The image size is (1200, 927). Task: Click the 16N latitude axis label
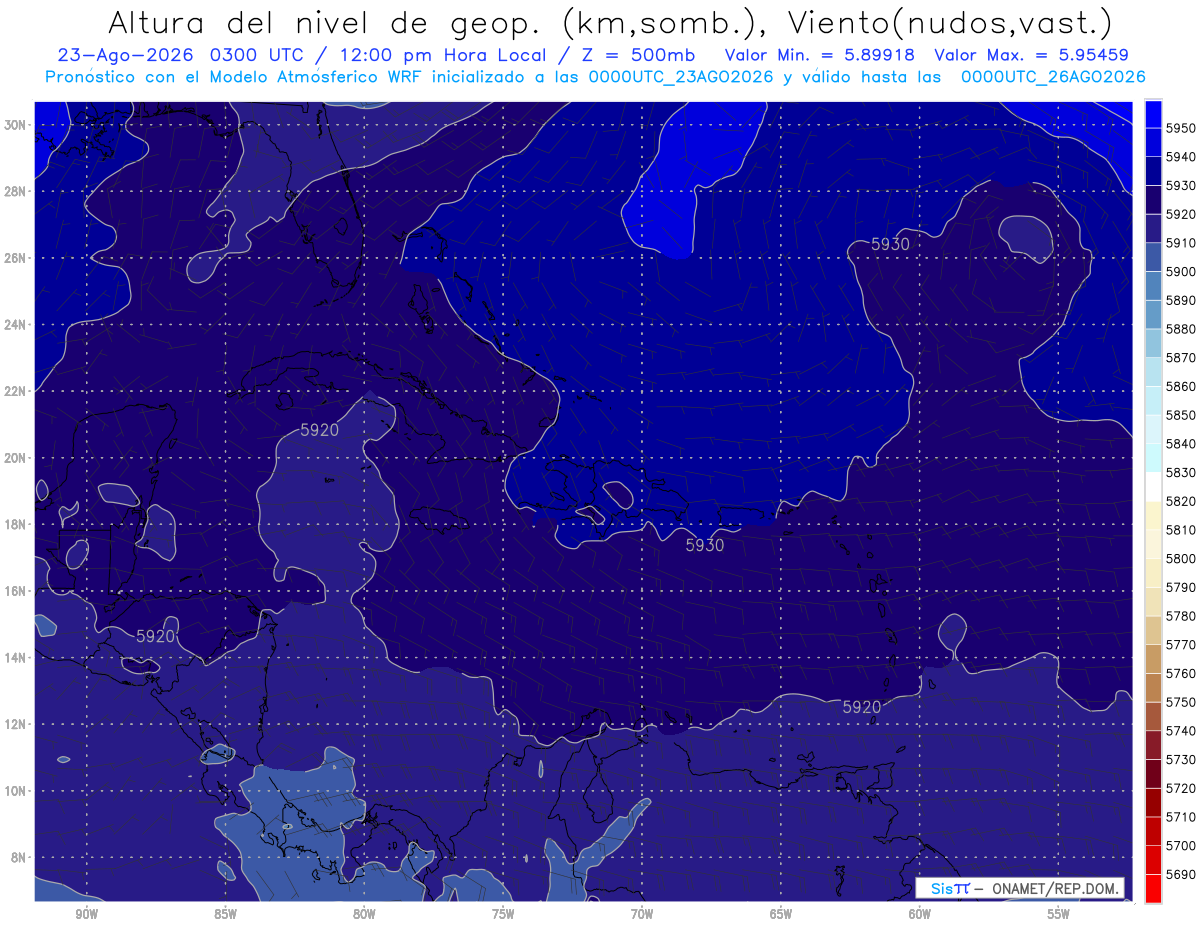point(16,591)
